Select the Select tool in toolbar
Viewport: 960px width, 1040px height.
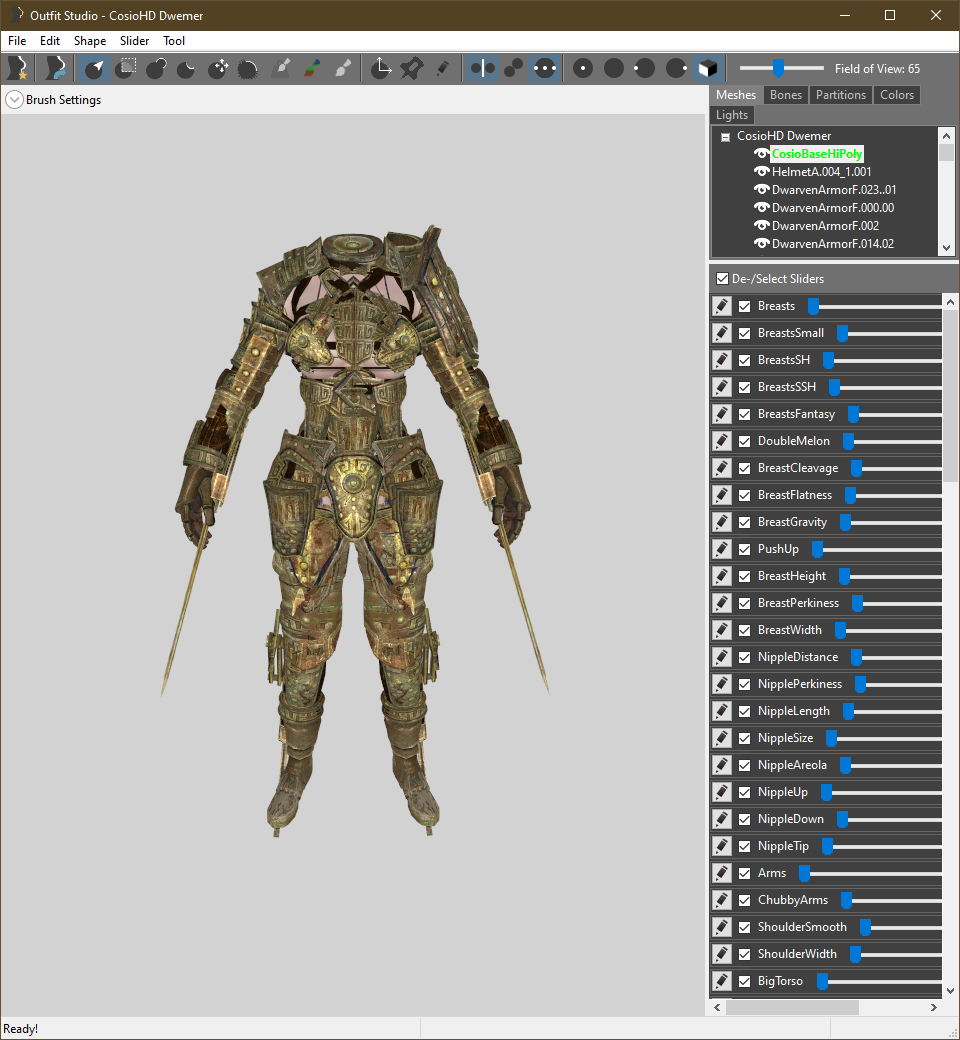[x=94, y=68]
